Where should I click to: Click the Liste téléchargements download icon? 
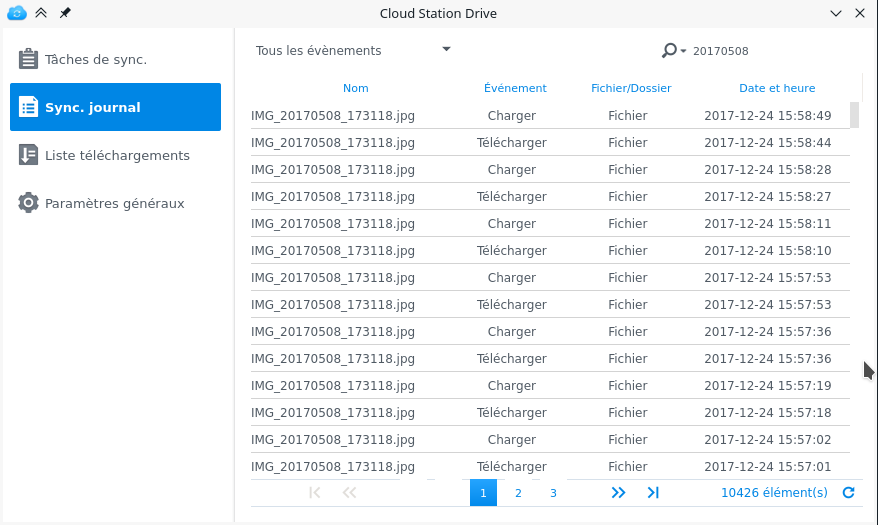pyautogui.click(x=28, y=155)
